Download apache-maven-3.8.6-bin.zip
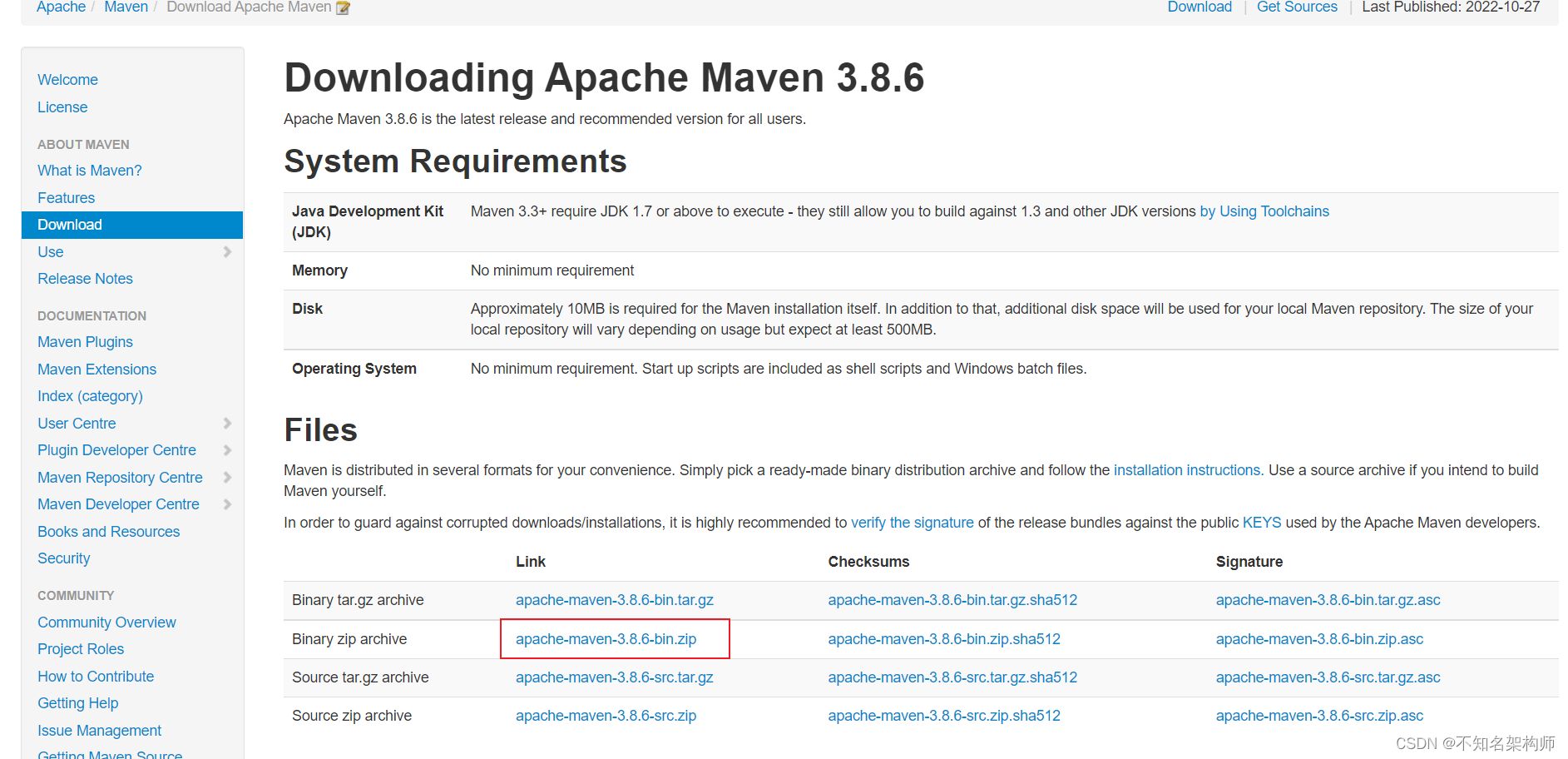 606,639
